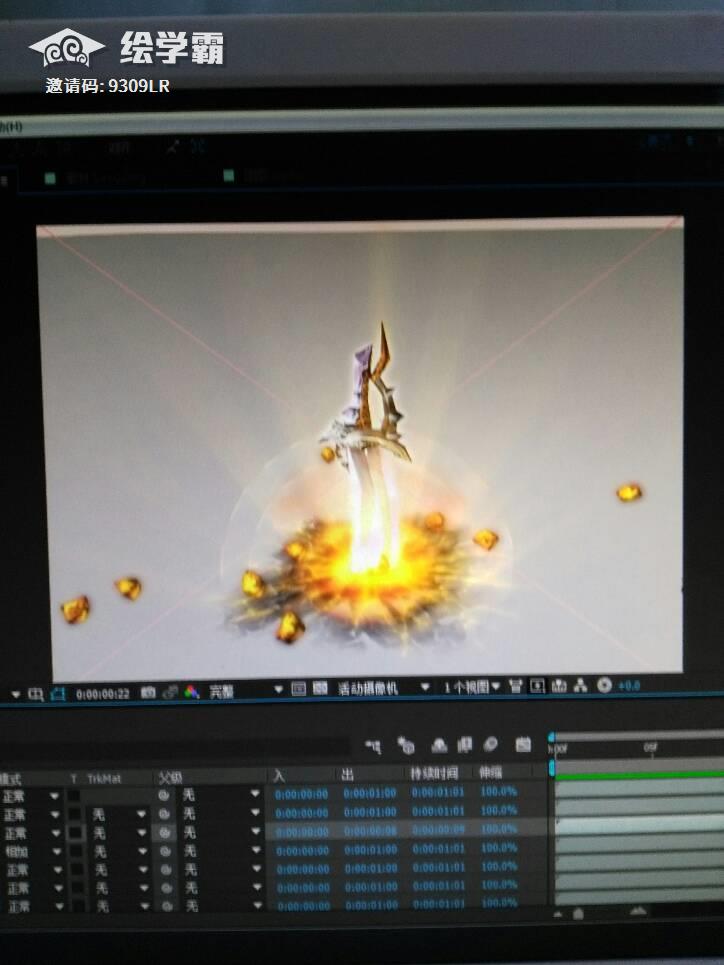Enable motion blur in the timeline
Viewport: 724px width, 965px height.
tap(491, 744)
